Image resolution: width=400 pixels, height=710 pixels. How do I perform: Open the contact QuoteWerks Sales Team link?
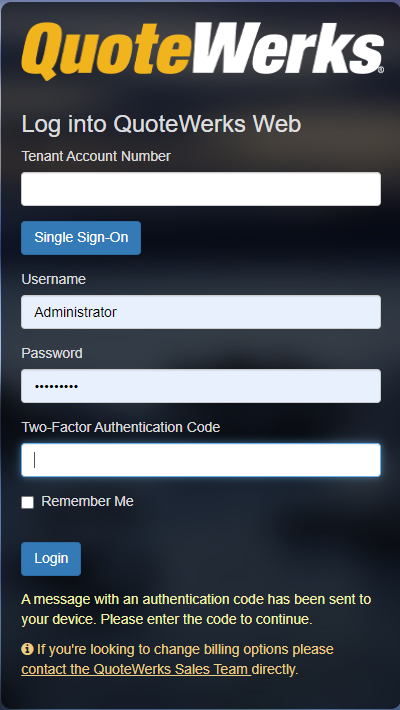pyautogui.click(x=136, y=669)
